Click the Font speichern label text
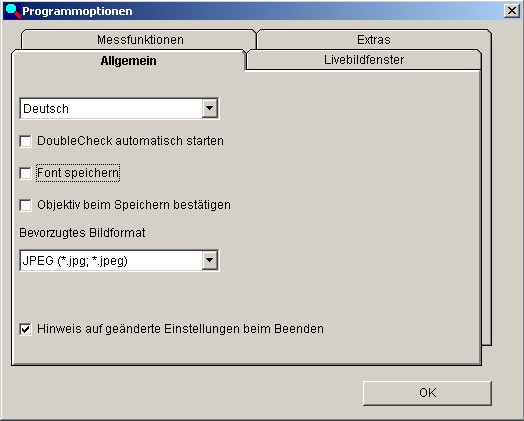Screen dimensions: 524x421 click(78, 173)
